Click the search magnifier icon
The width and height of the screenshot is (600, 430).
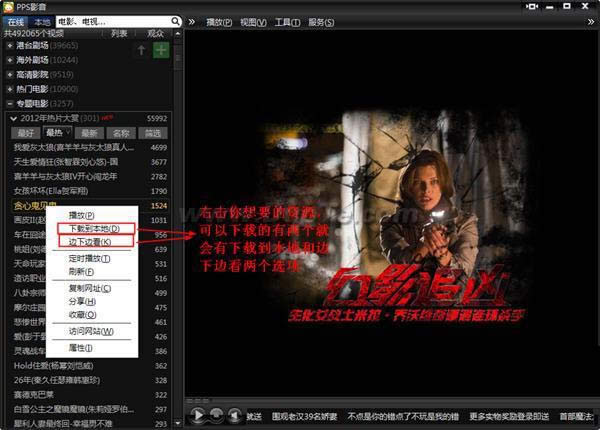click(x=175, y=21)
